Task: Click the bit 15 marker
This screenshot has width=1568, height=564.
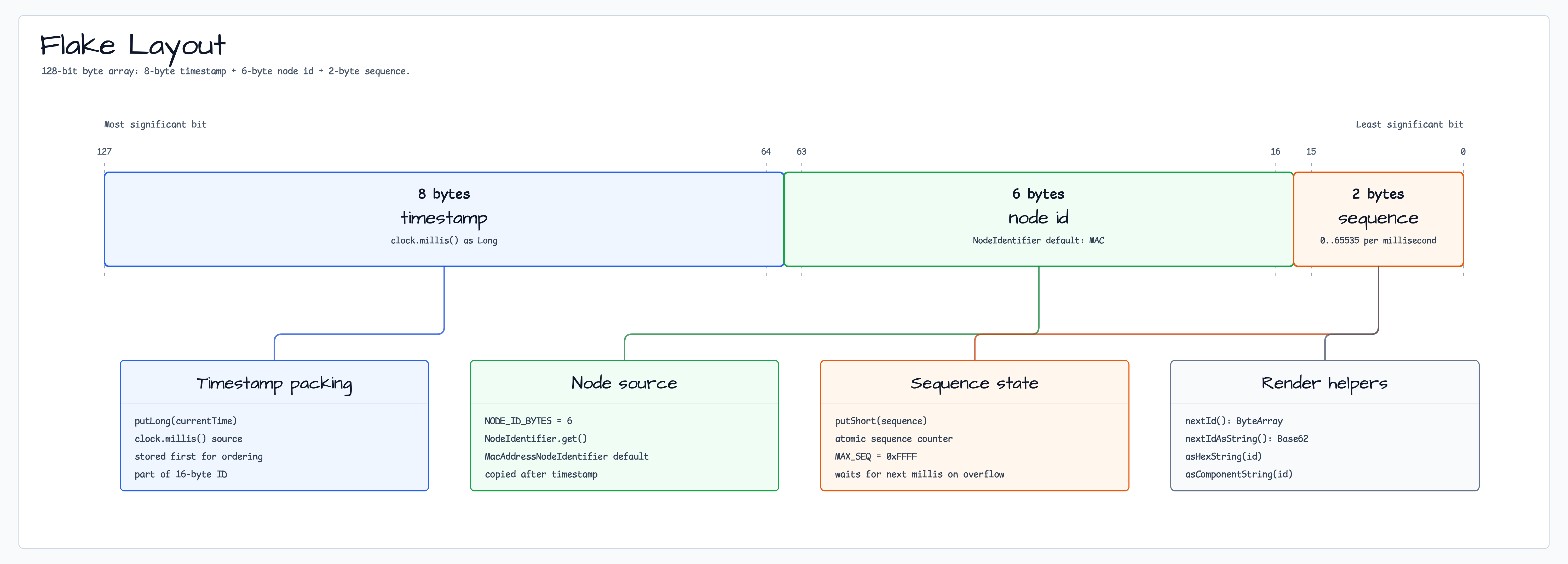Action: click(1311, 151)
